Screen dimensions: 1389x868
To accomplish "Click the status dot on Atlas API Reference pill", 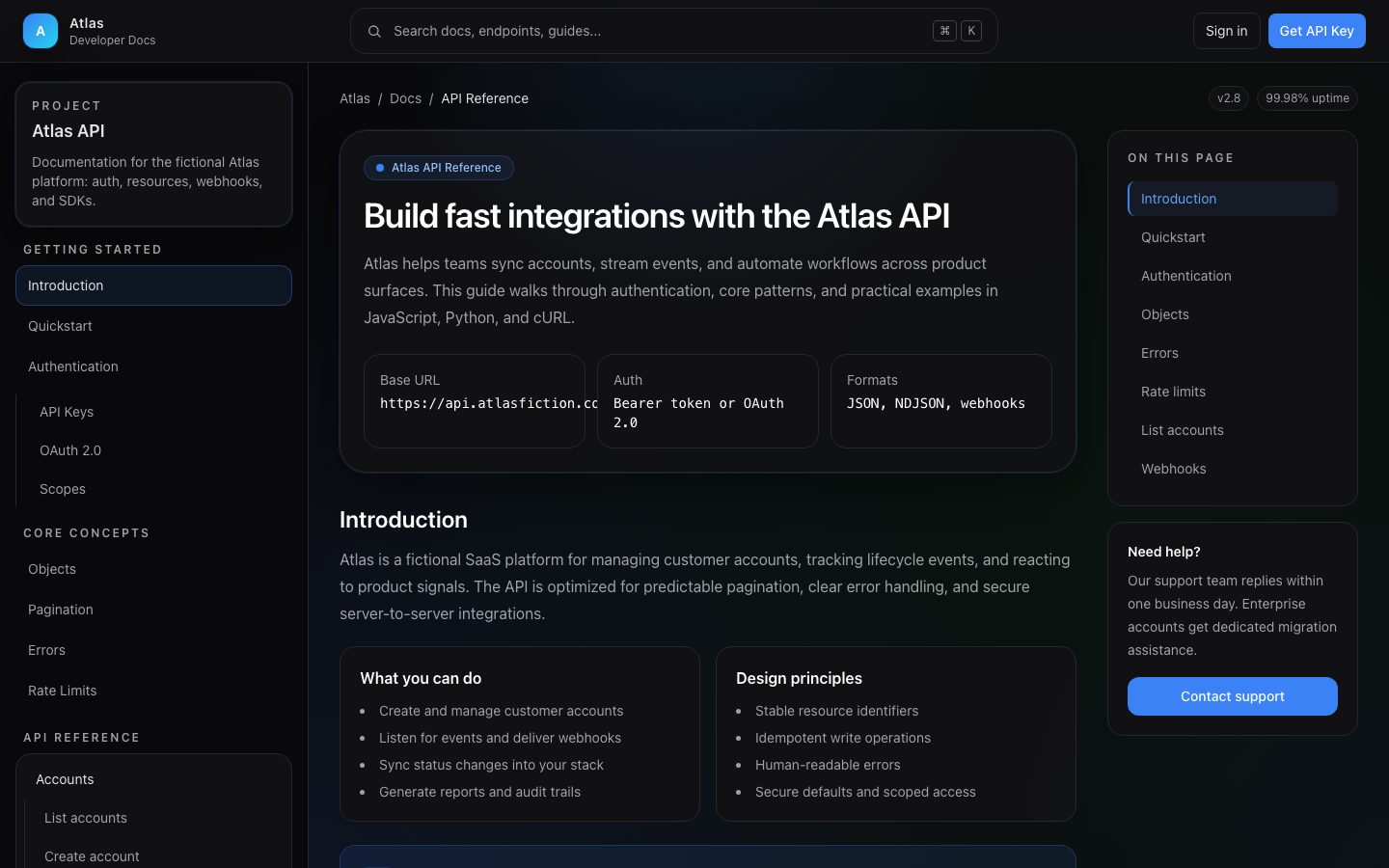I will [380, 167].
